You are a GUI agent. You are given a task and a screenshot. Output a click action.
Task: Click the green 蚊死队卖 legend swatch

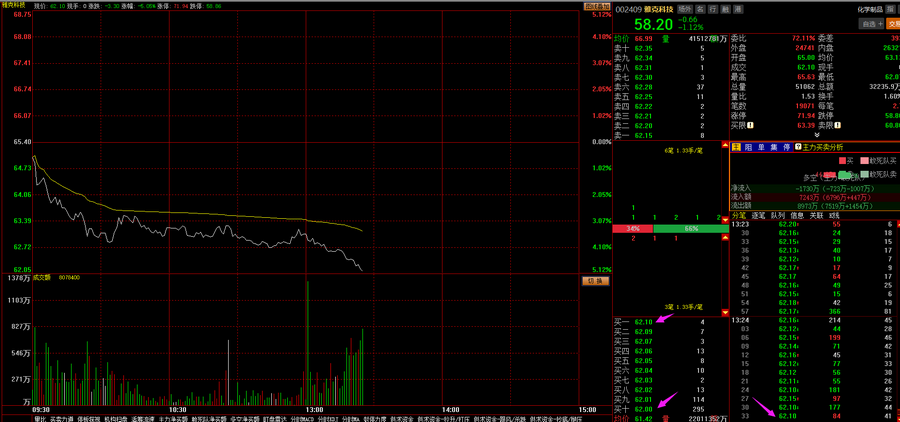863,175
